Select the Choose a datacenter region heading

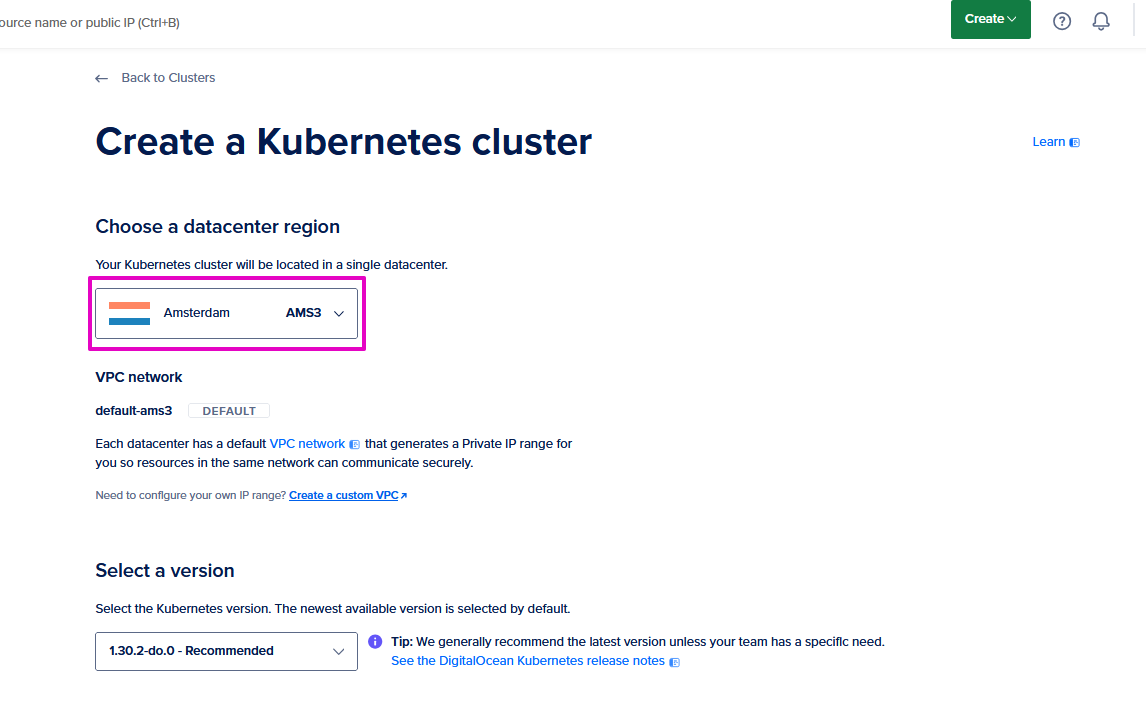pyautogui.click(x=218, y=227)
